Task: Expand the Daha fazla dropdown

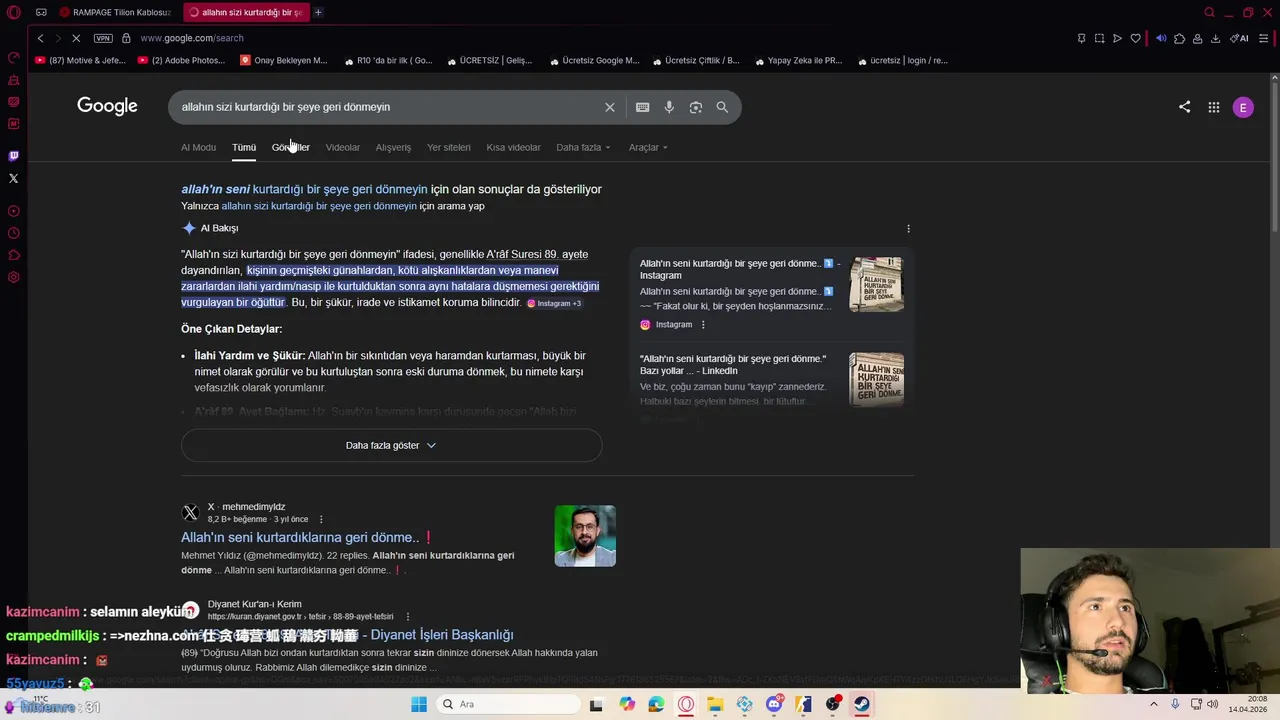Action: [583, 147]
